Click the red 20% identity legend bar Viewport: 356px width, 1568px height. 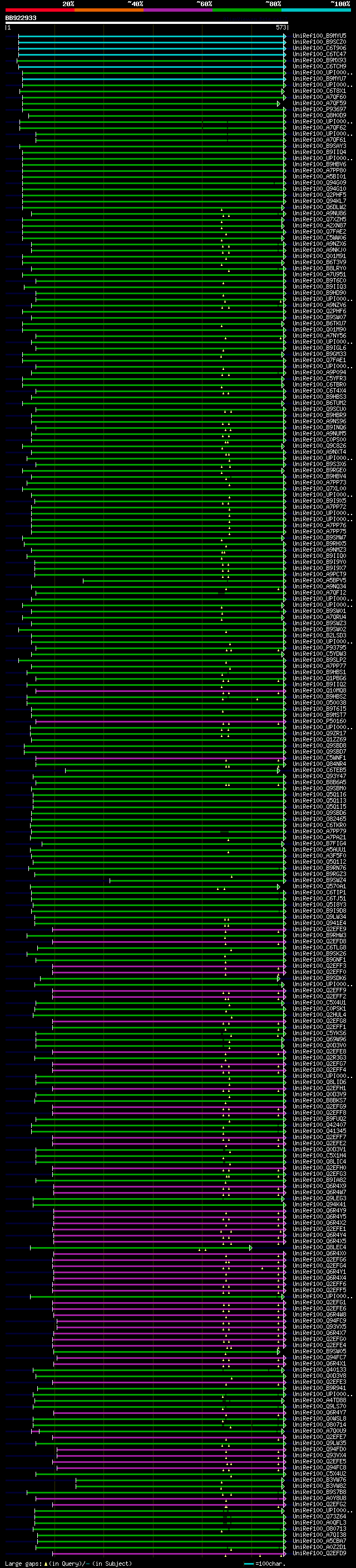point(39,10)
